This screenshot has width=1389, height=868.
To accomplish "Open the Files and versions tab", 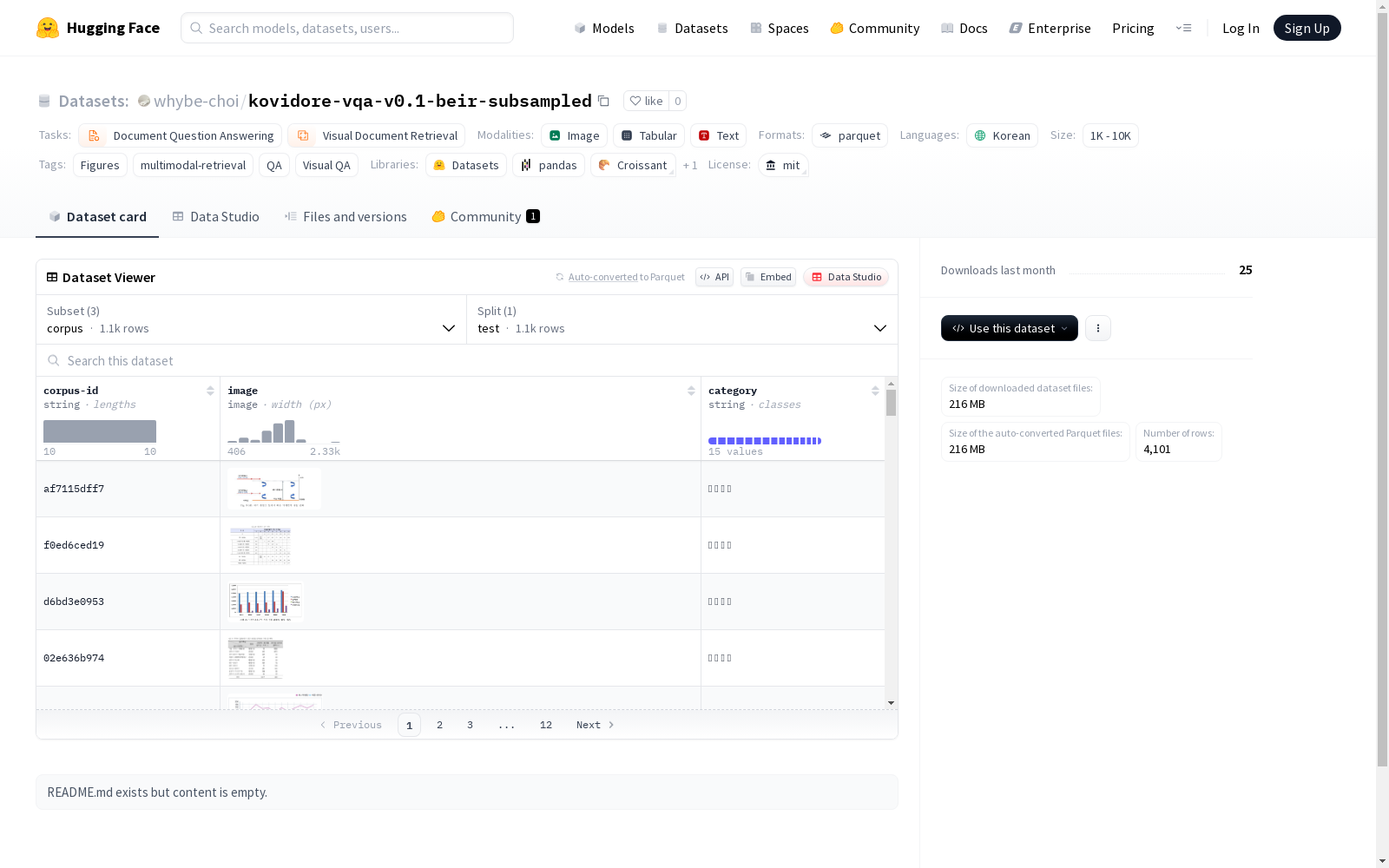I will coord(346,217).
